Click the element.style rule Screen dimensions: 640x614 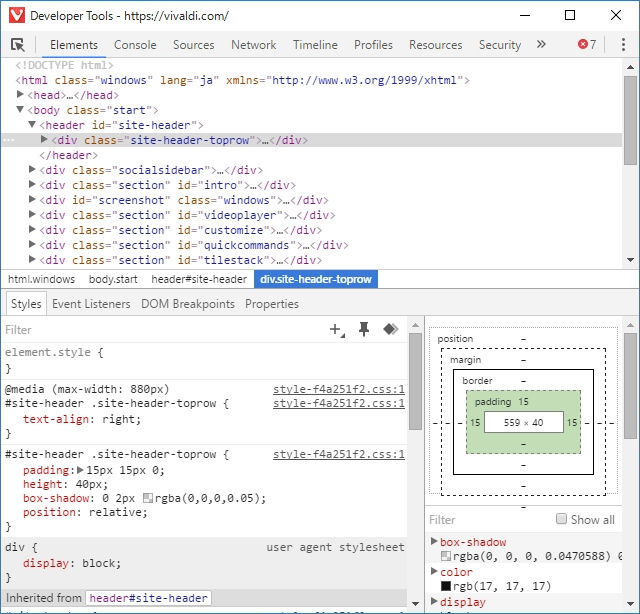(54, 352)
